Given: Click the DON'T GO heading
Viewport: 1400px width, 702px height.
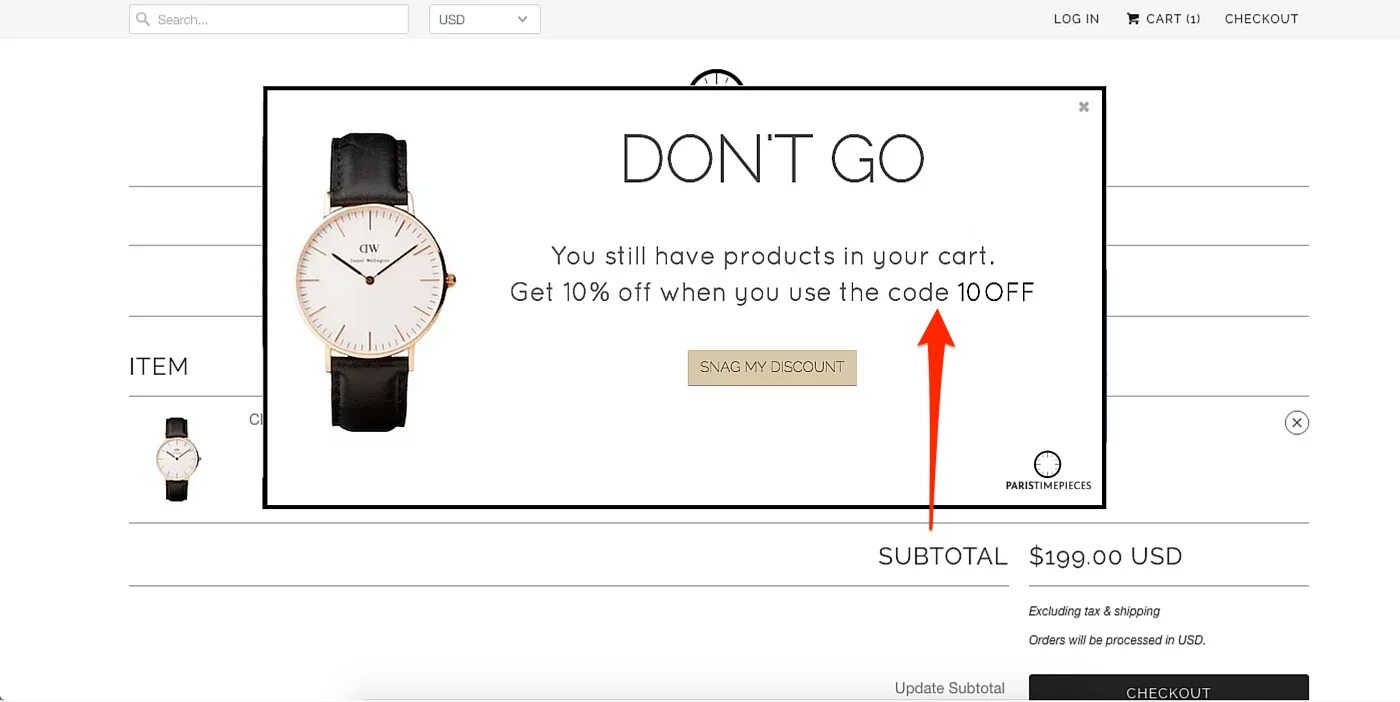Looking at the screenshot, I should 773,158.
